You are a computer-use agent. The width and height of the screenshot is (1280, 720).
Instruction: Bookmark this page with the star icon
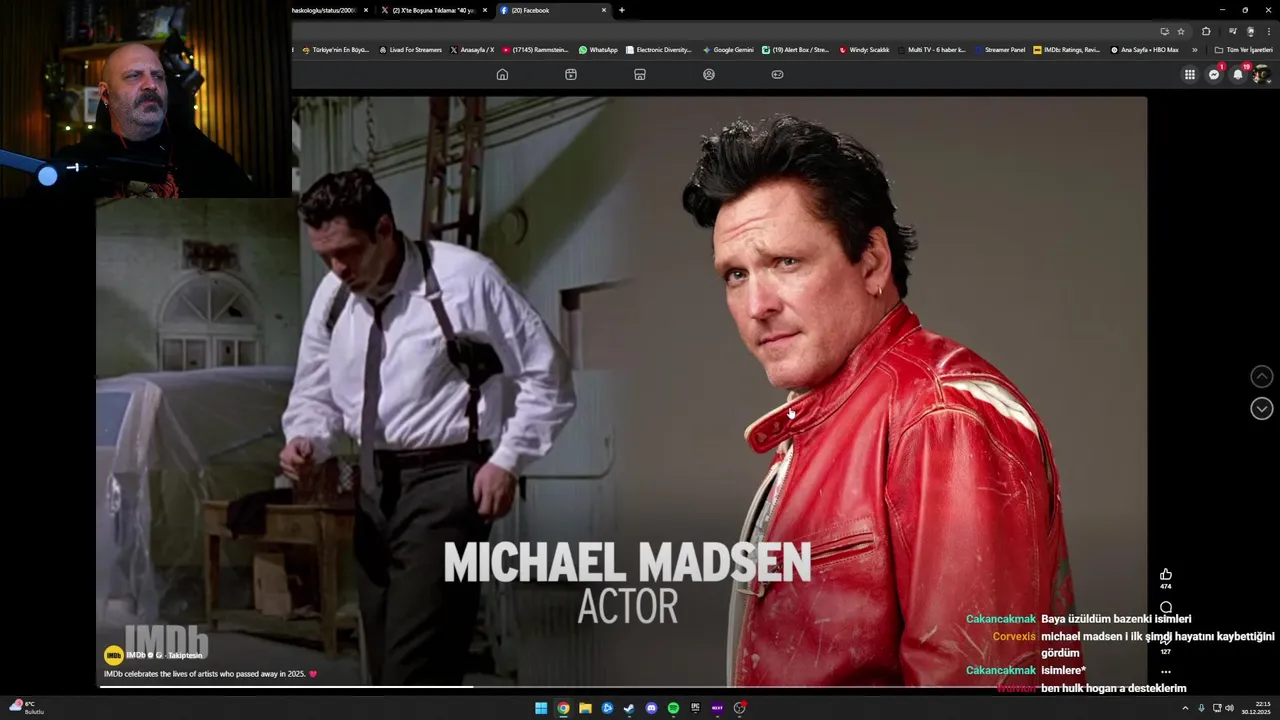click(1181, 31)
